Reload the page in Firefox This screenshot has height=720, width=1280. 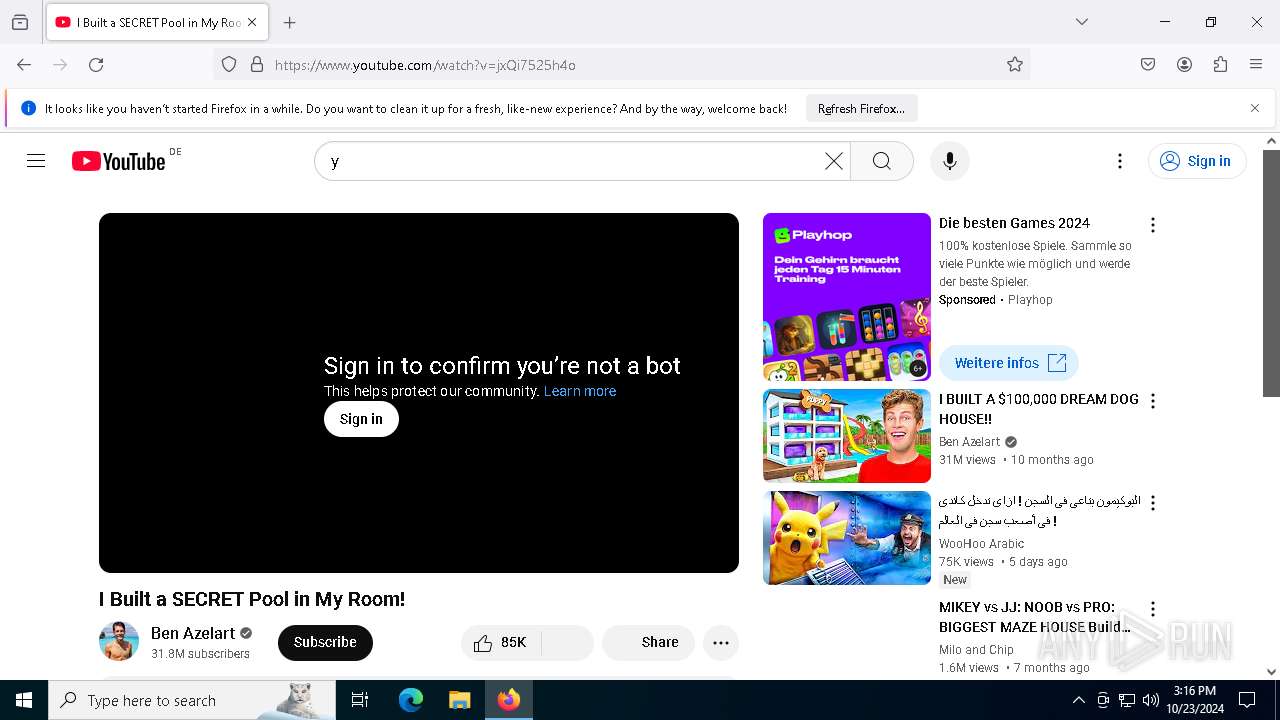[x=96, y=65]
